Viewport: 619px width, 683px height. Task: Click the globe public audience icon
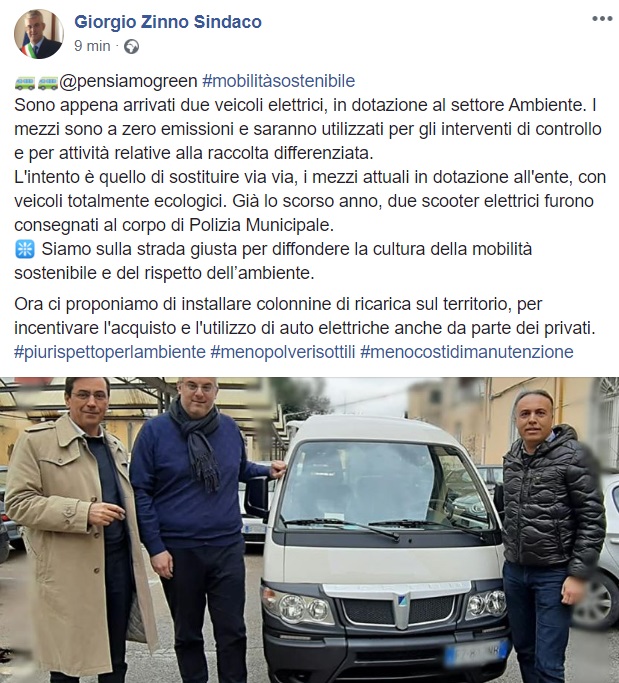click(131, 46)
